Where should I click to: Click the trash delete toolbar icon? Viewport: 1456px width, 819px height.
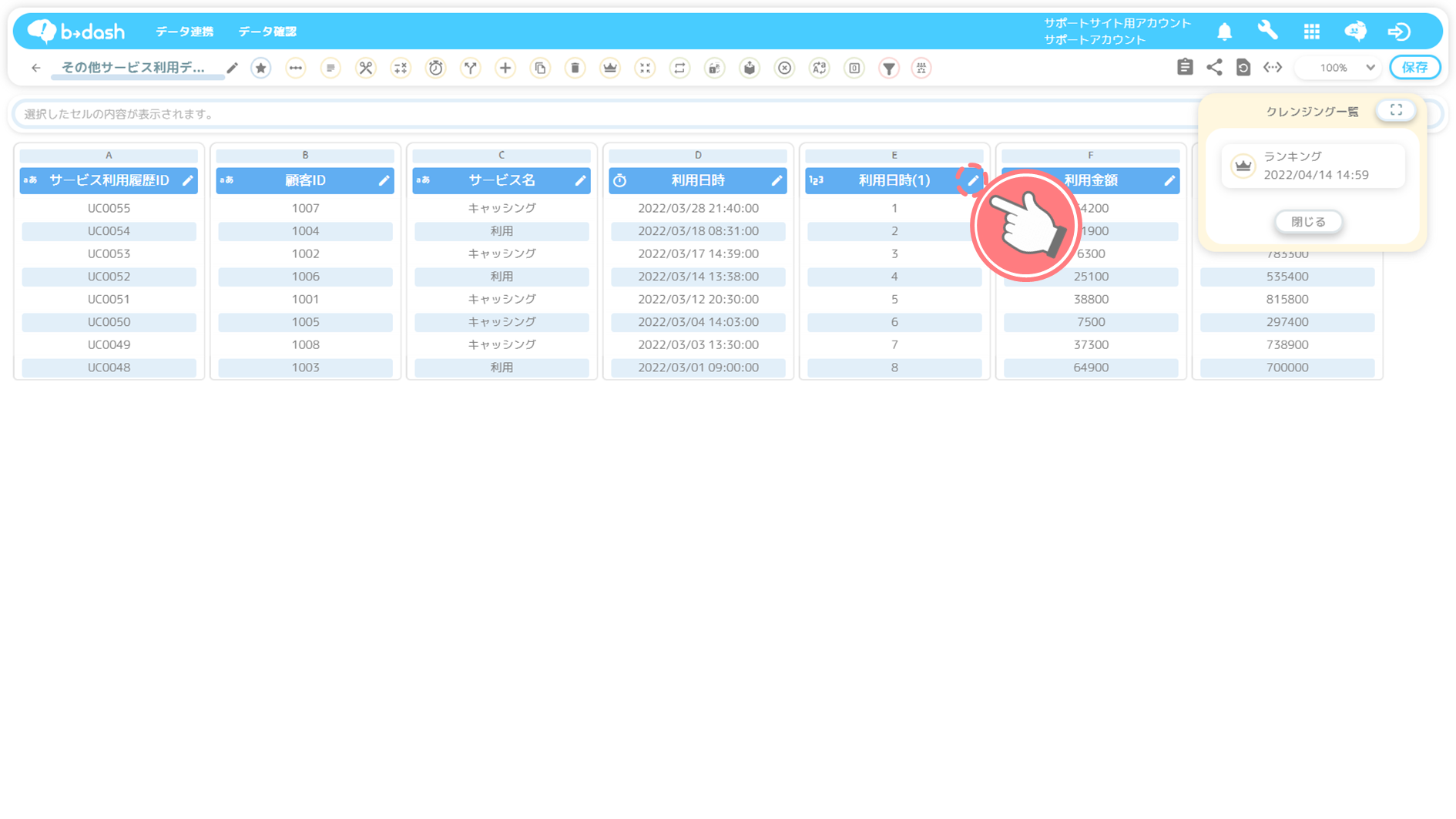coord(575,68)
